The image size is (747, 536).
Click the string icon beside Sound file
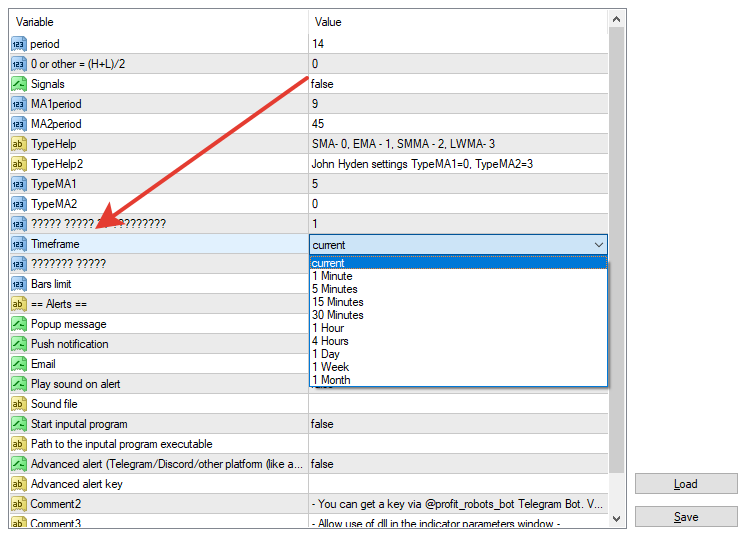click(x=19, y=404)
